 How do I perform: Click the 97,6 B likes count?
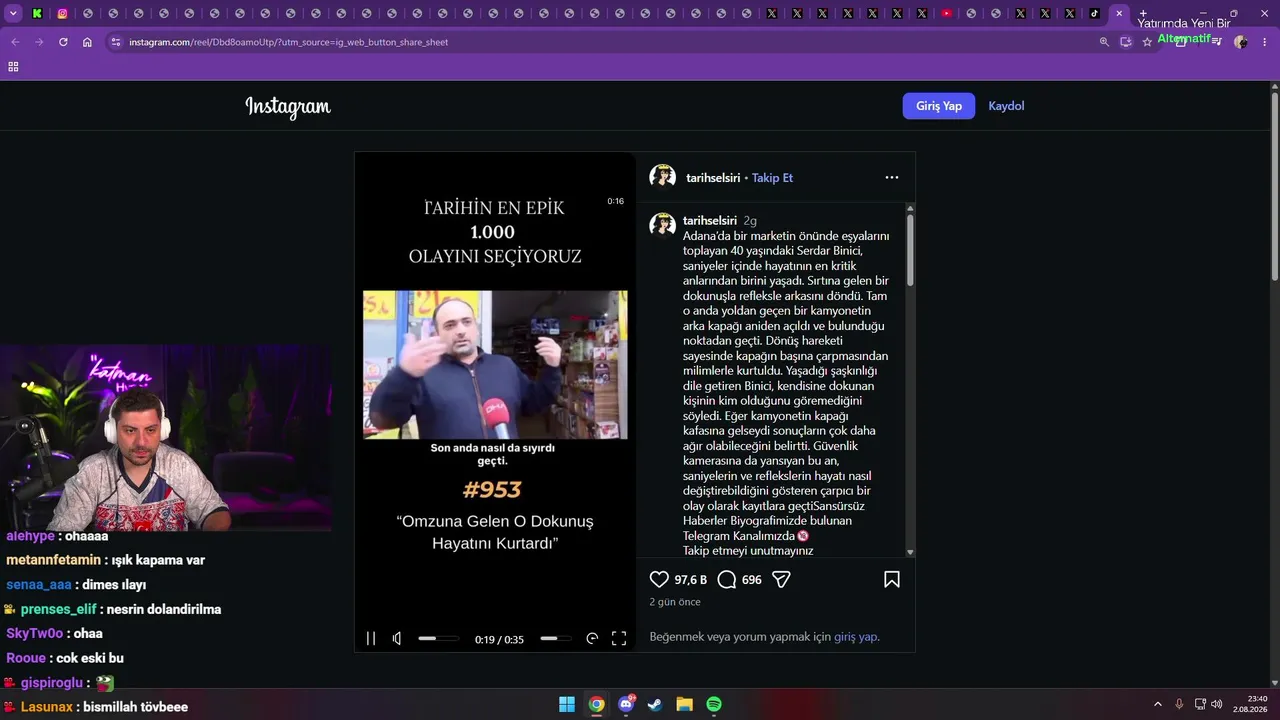coord(691,580)
